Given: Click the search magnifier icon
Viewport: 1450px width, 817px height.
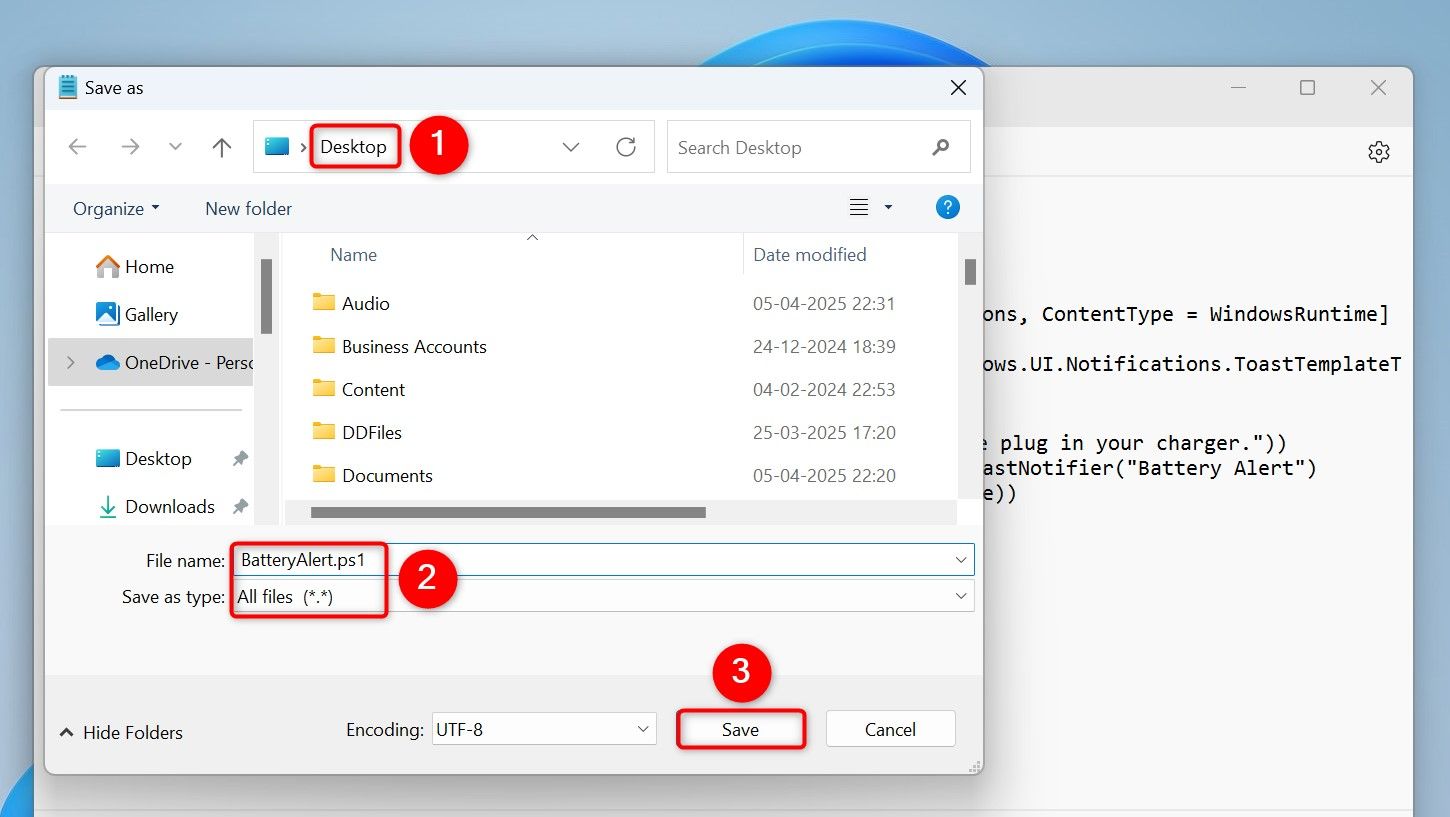Looking at the screenshot, I should point(940,148).
